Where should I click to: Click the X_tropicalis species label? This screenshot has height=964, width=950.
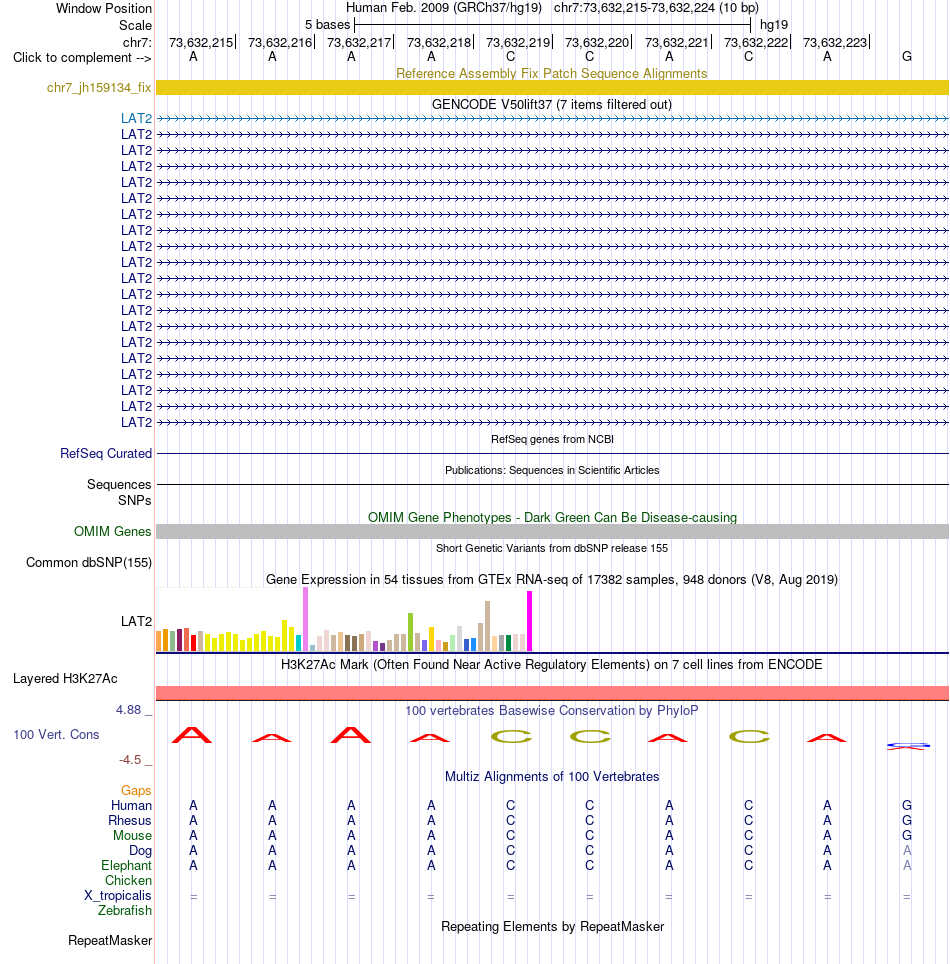pyautogui.click(x=117, y=896)
